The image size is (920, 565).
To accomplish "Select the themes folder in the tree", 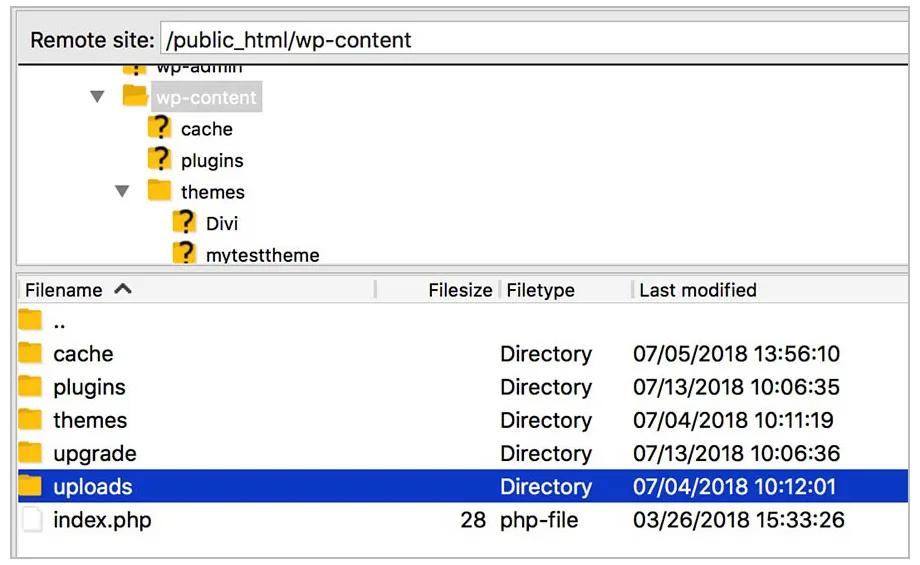I will click(212, 192).
